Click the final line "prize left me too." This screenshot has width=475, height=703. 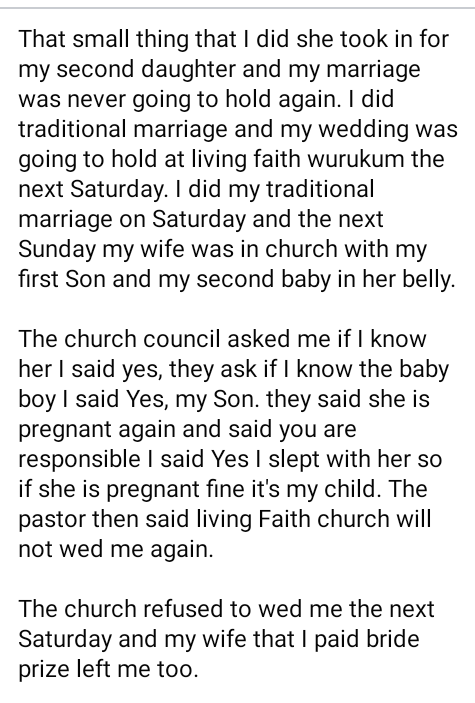click(x=108, y=669)
